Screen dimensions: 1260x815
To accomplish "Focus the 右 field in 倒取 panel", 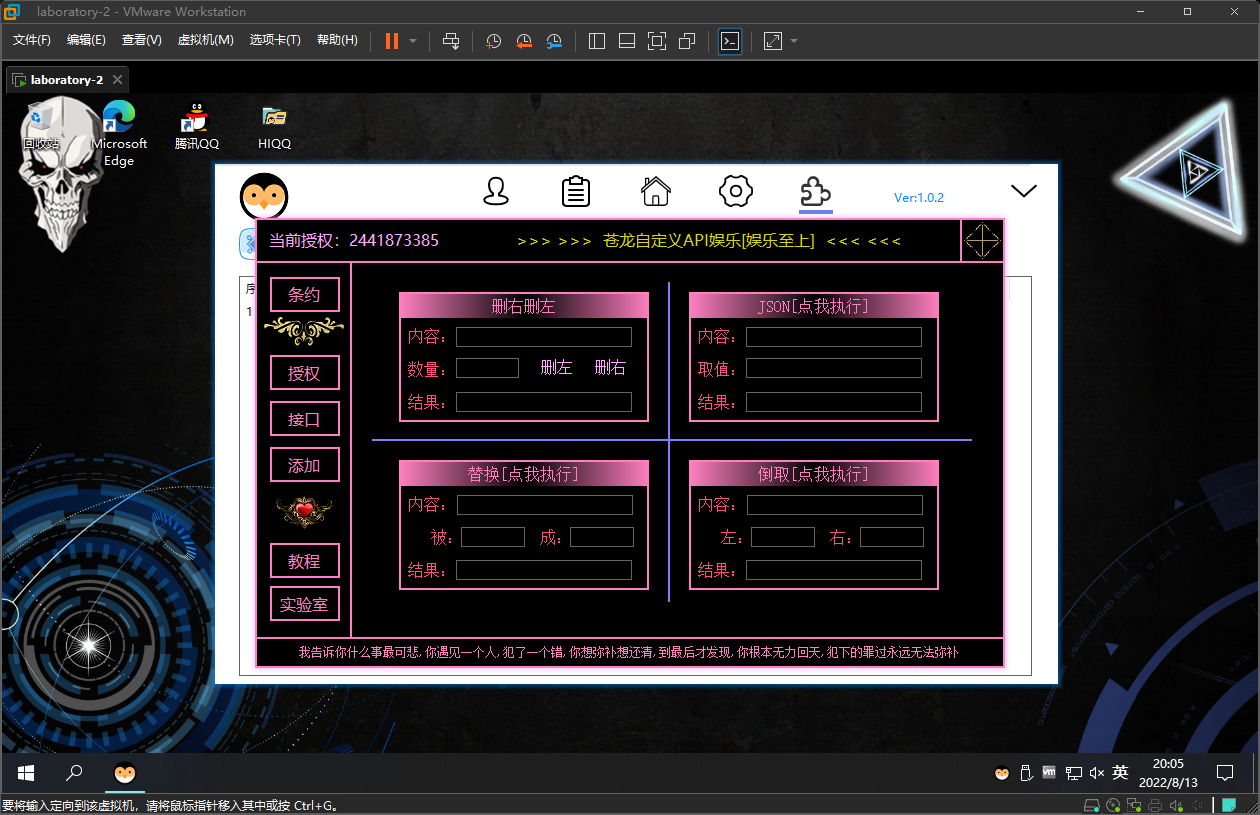I will (892, 537).
